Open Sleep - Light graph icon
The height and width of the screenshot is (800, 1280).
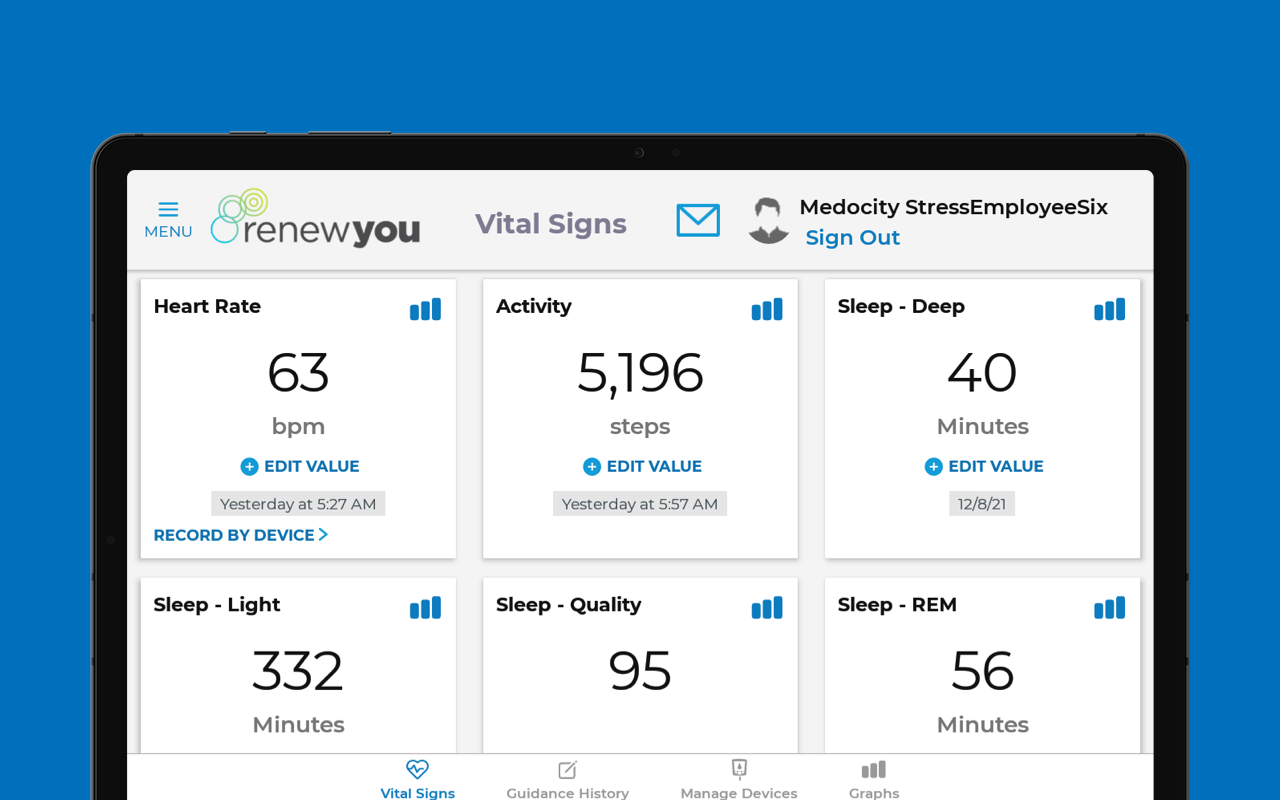425,608
